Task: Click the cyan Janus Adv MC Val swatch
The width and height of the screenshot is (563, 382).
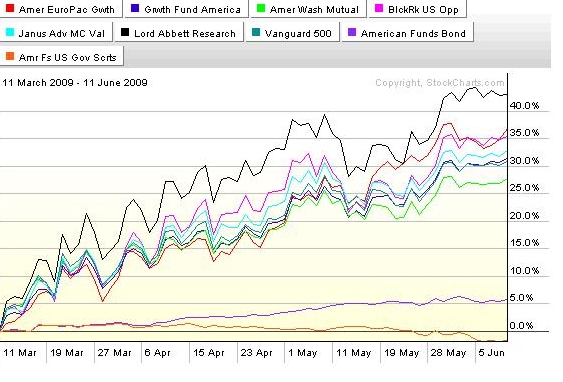Action: click(x=10, y=32)
